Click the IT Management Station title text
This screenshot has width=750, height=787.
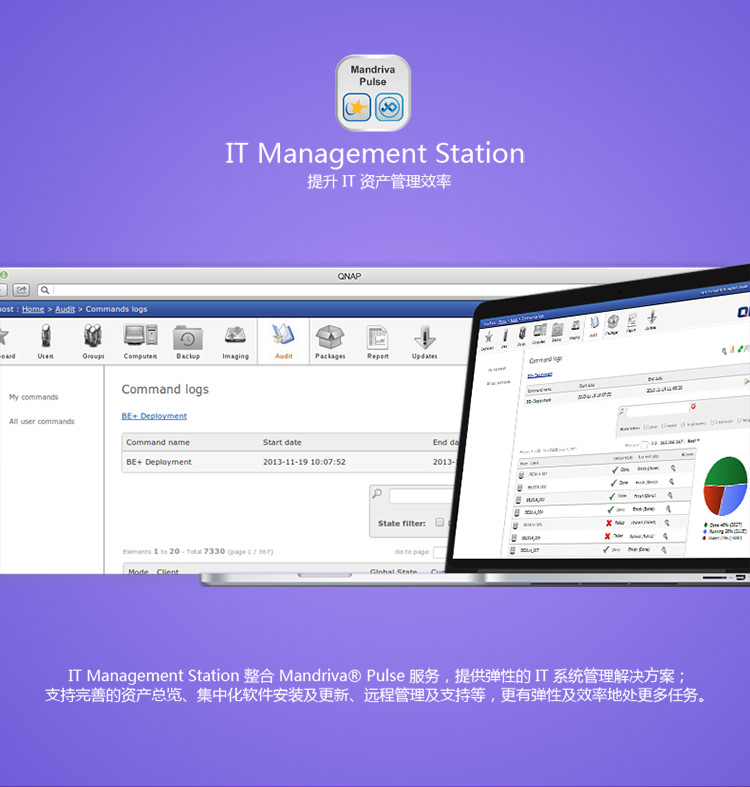pyautogui.click(x=374, y=154)
